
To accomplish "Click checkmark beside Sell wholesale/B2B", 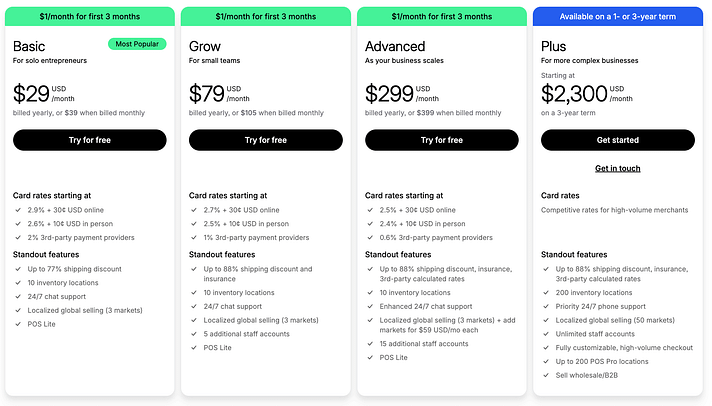I will pyautogui.click(x=546, y=374).
